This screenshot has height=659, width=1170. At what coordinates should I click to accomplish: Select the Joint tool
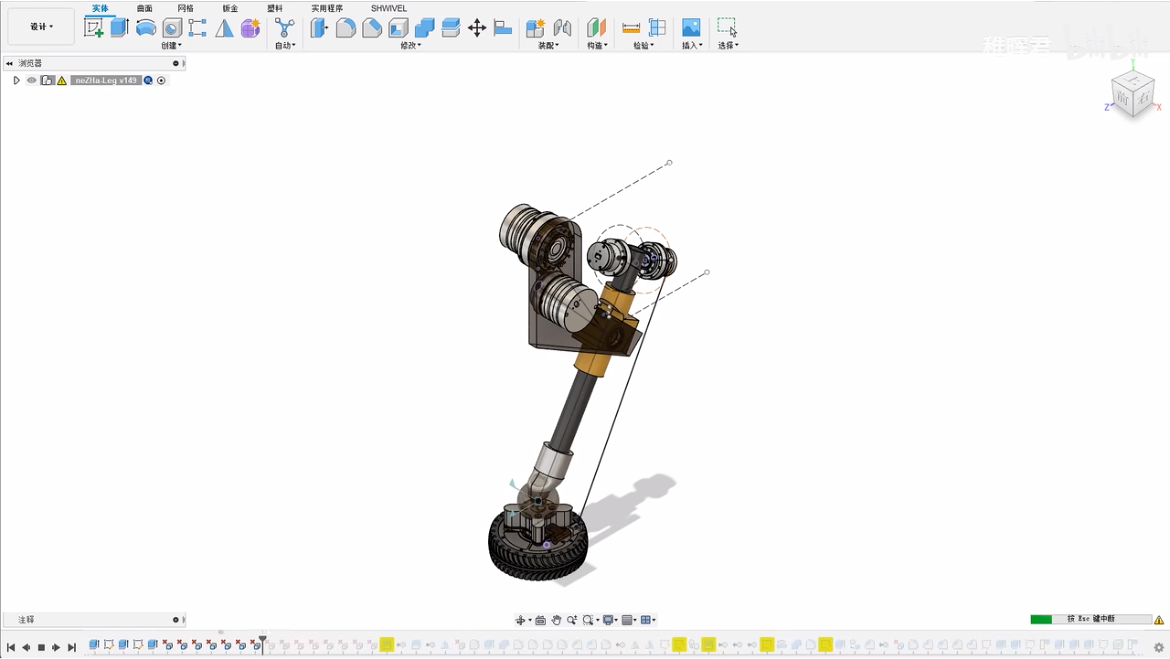(x=562, y=28)
